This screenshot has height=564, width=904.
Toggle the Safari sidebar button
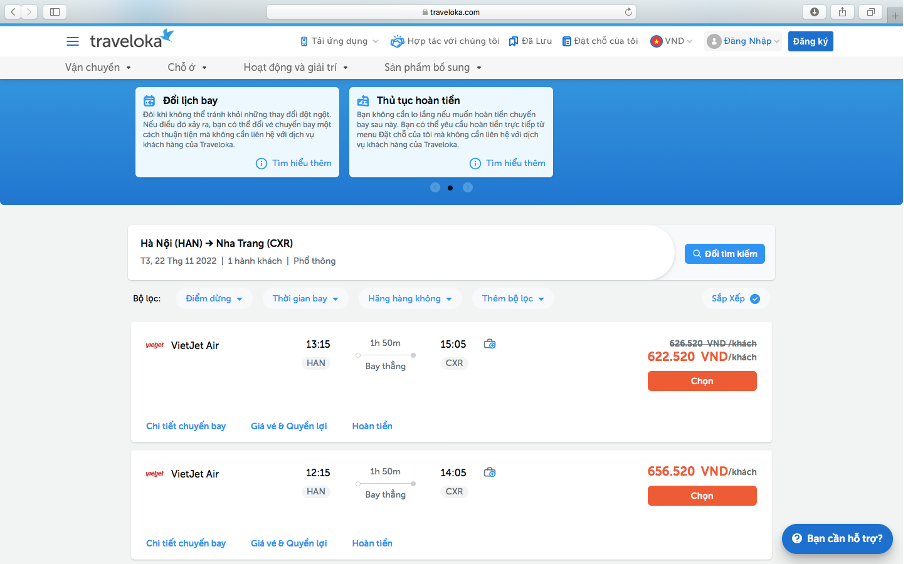tap(55, 12)
